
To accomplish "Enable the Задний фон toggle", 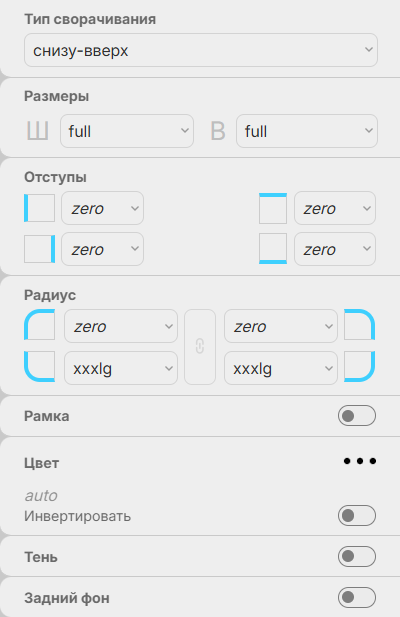I will [357, 597].
